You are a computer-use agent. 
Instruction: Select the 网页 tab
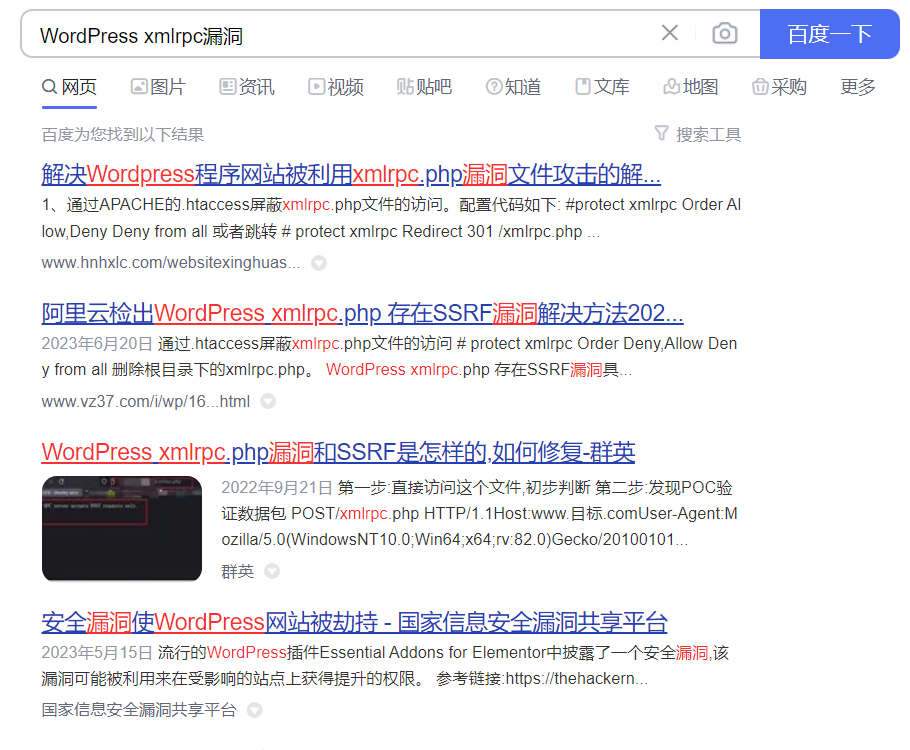[x=69, y=87]
